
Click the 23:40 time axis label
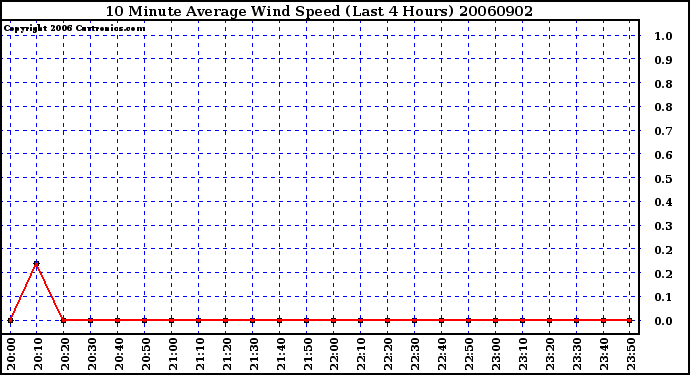click(604, 354)
